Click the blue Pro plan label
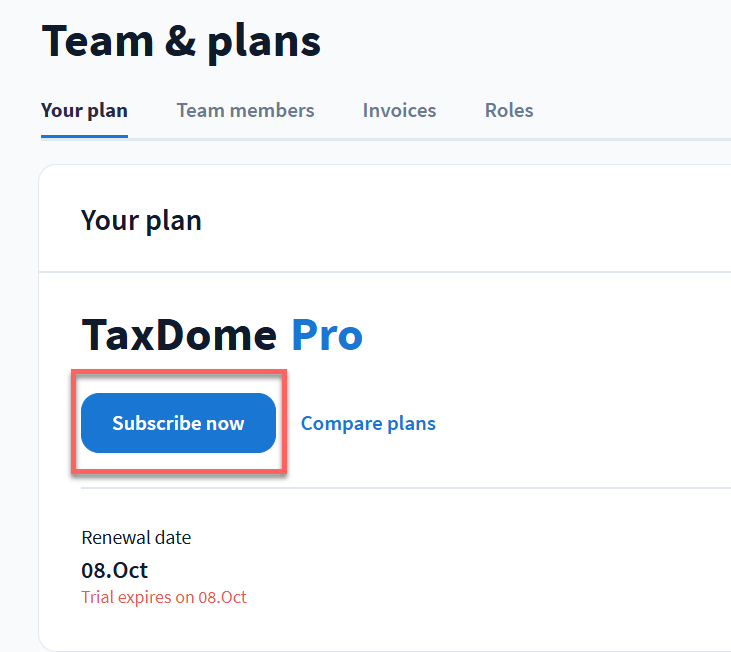 pos(326,335)
